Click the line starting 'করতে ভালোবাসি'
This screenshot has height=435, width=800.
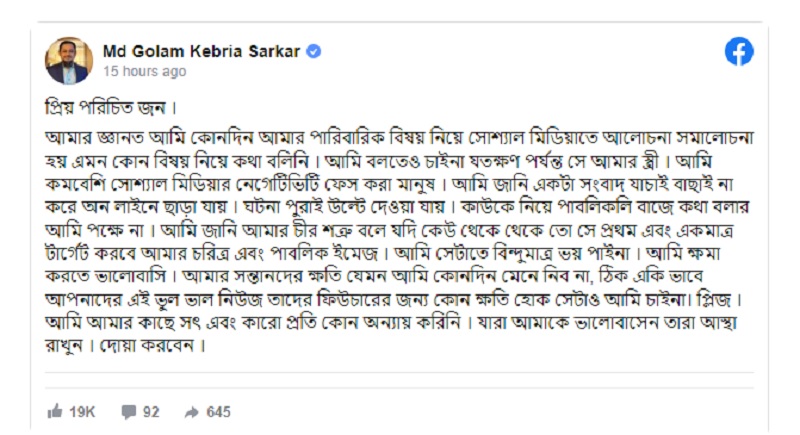click(374, 276)
